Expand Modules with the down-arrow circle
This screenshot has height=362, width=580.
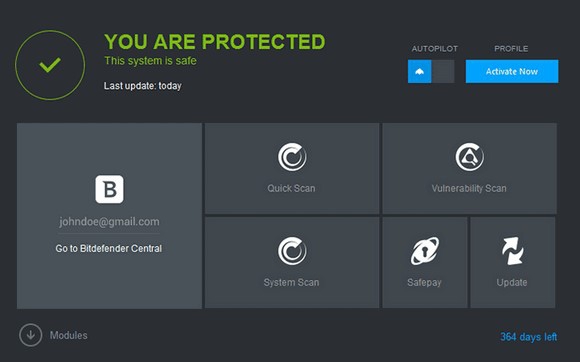pyautogui.click(x=31, y=335)
